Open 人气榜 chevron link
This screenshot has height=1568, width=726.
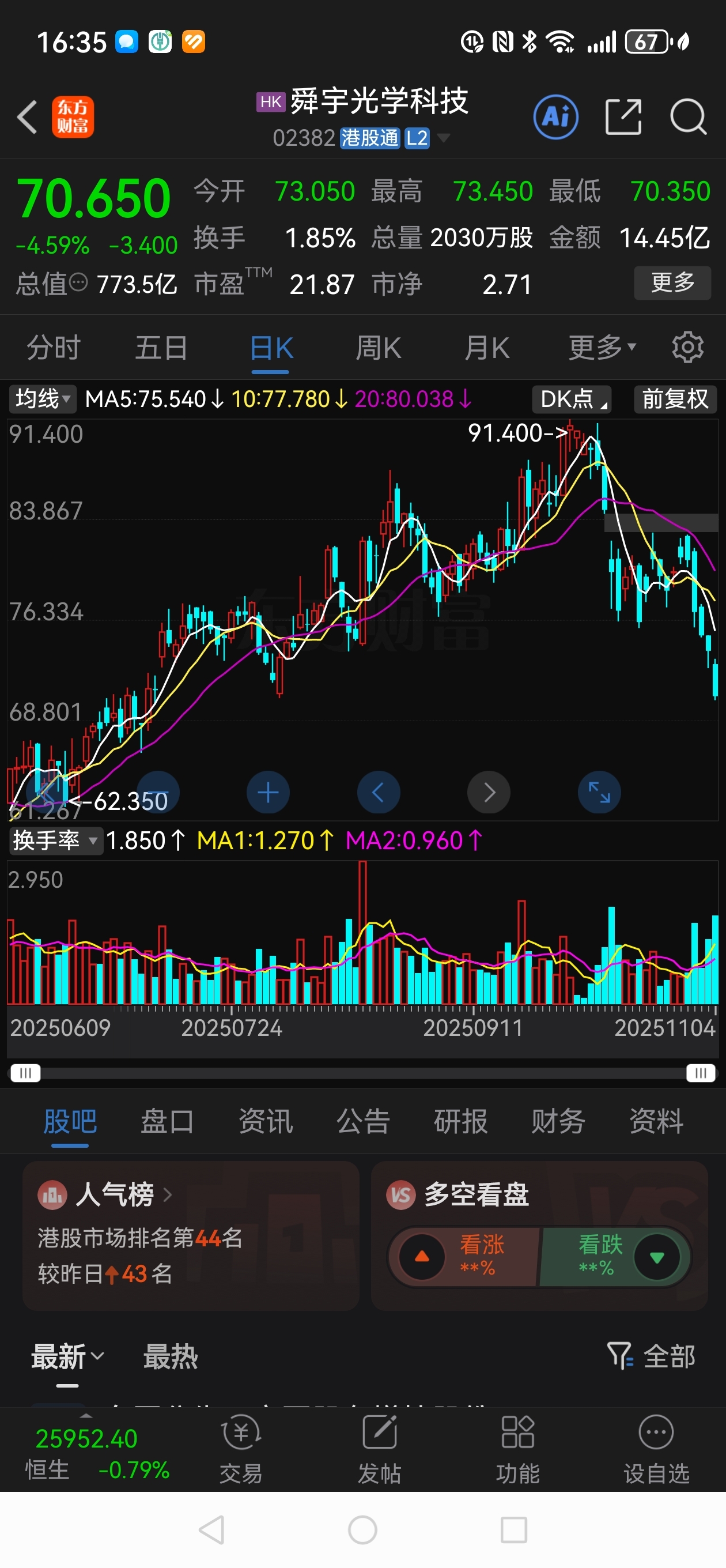168,1195
